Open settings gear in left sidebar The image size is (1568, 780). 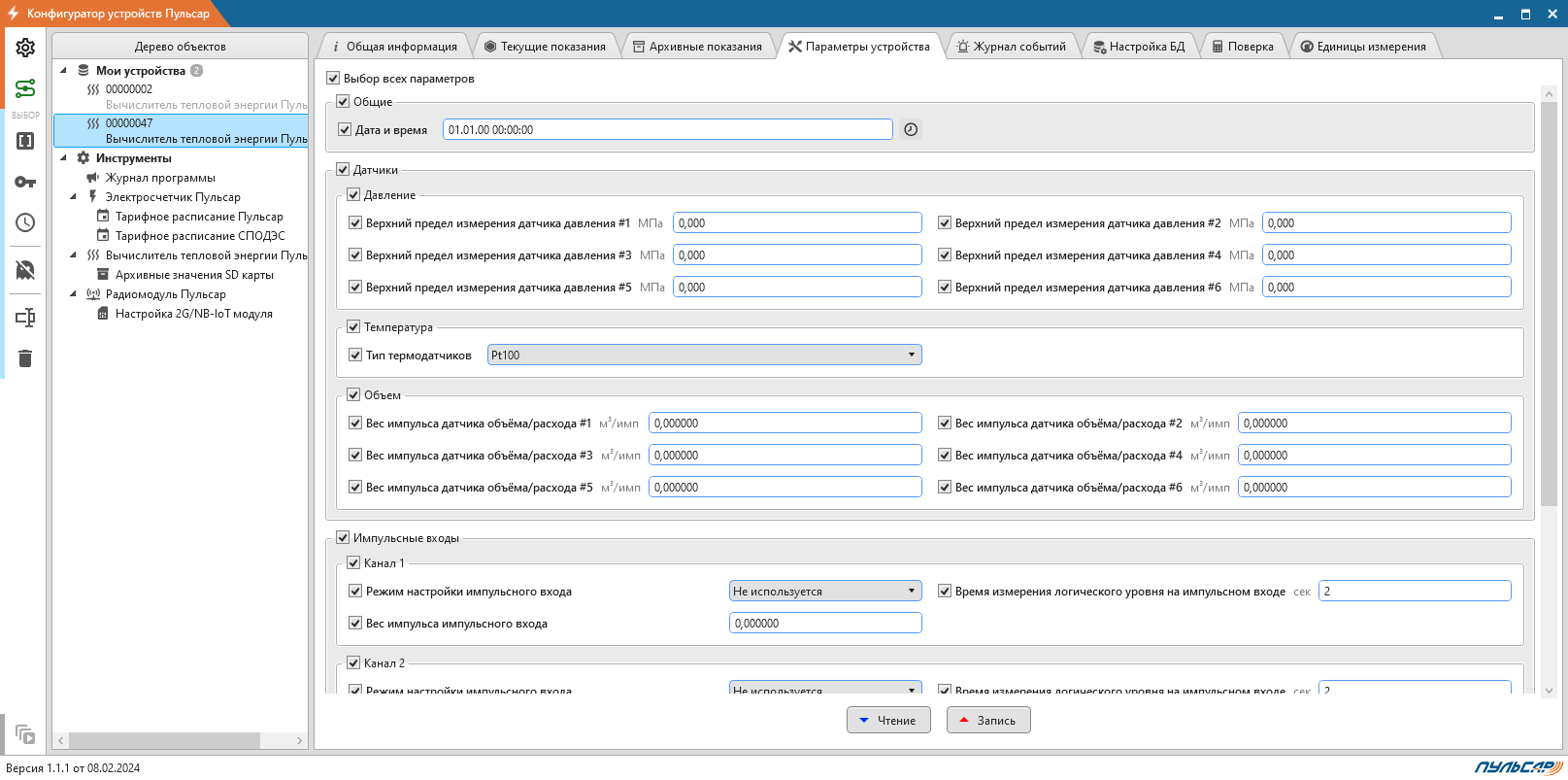tap(25, 48)
